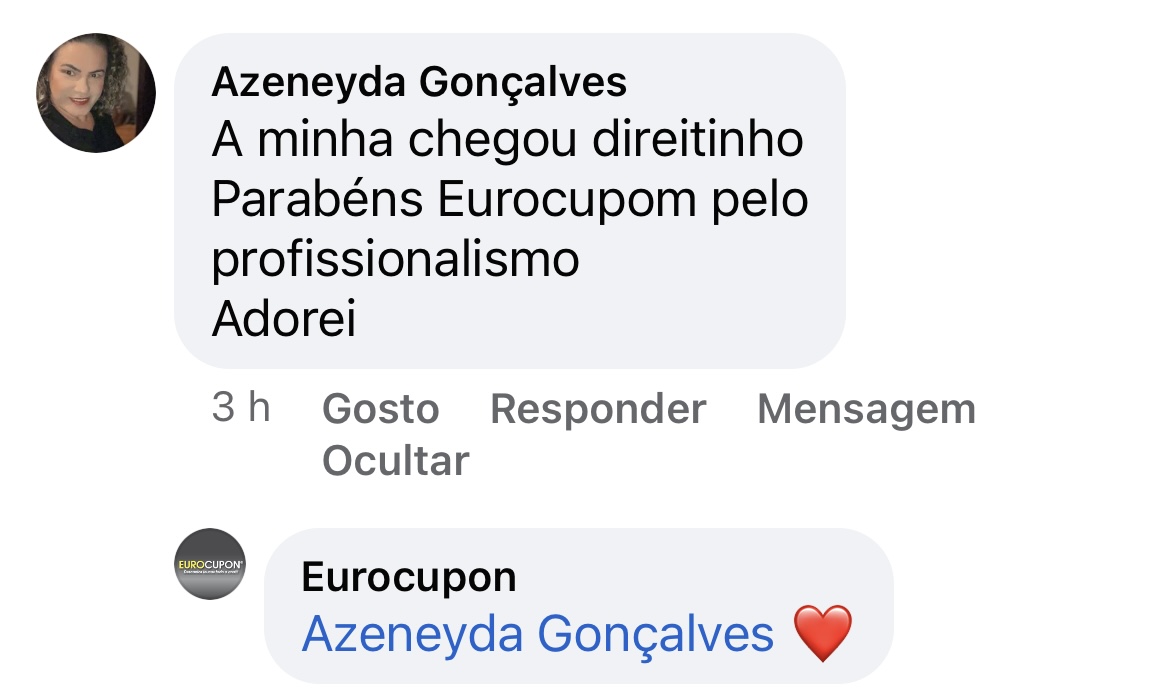Click the word 'Parabéns' in the comment
This screenshot has width=1170, height=688.
pos(318,199)
